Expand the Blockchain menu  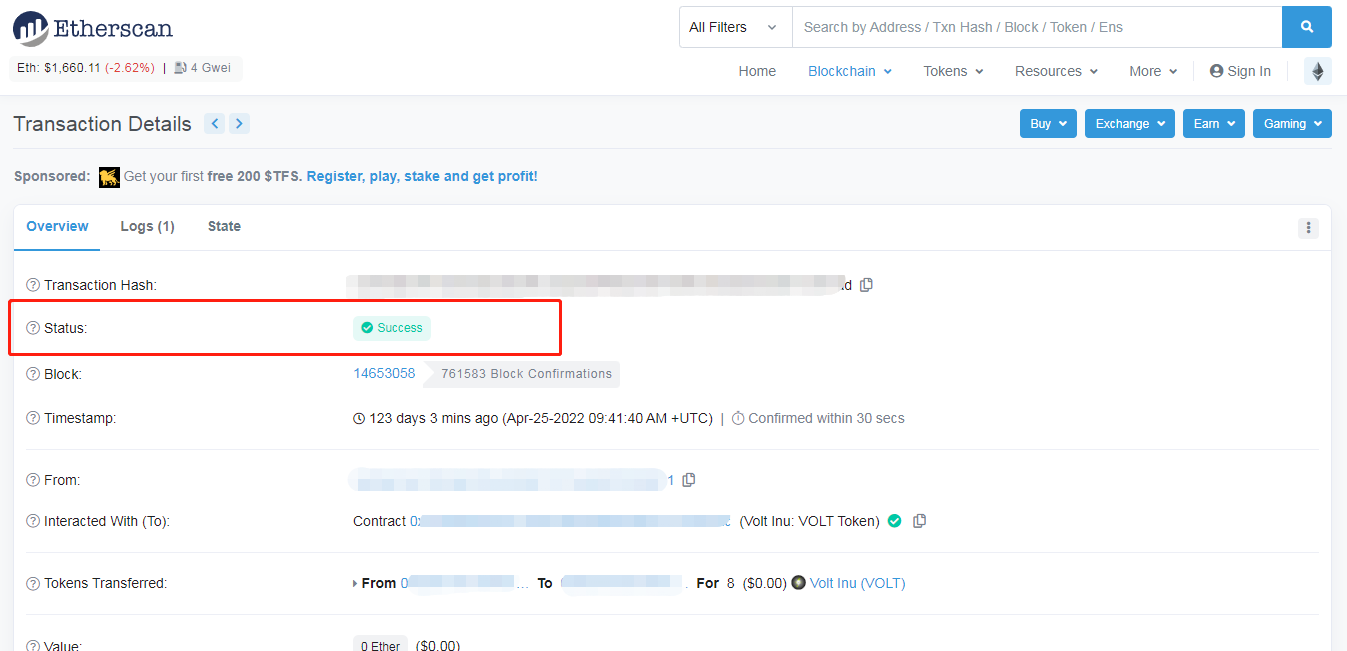849,71
